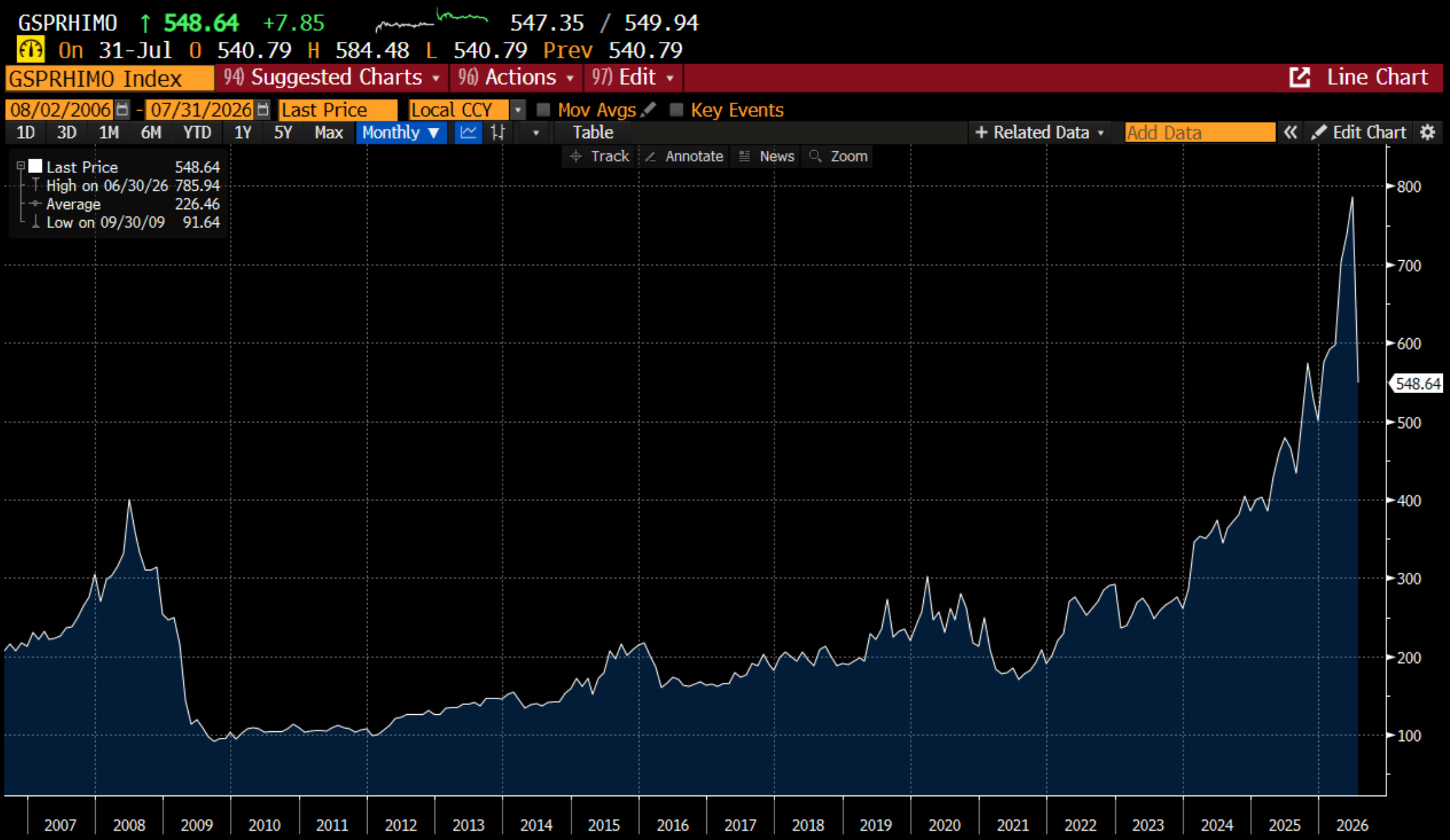Select the 5Y range tab
The image size is (1450, 840).
(x=282, y=132)
